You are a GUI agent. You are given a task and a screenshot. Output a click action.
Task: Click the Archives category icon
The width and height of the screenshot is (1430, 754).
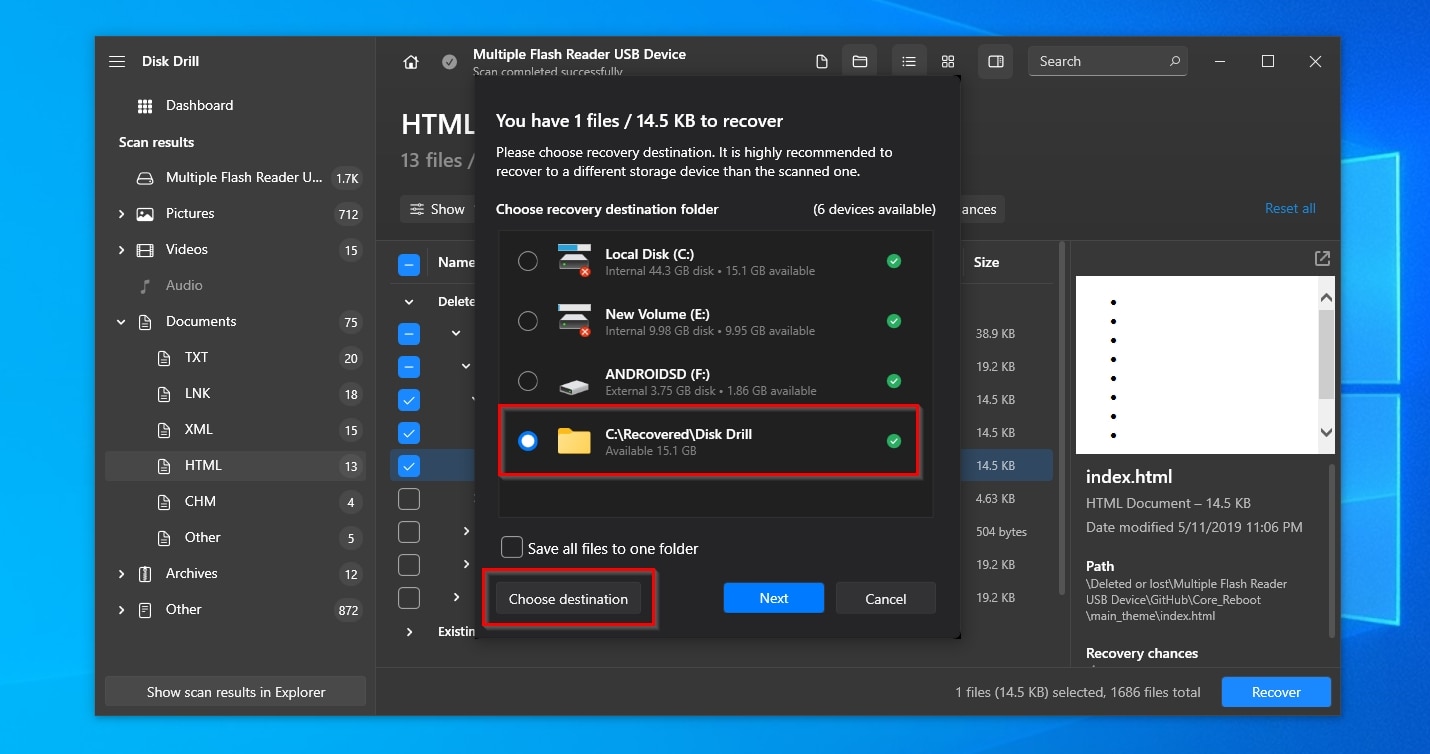point(145,573)
